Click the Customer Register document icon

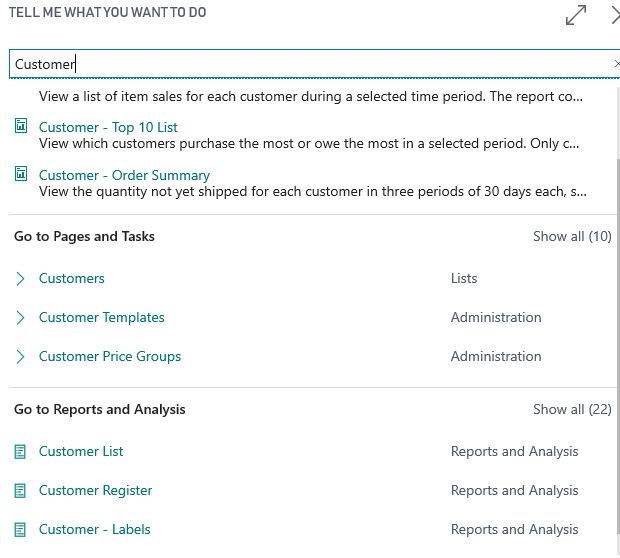(20, 490)
